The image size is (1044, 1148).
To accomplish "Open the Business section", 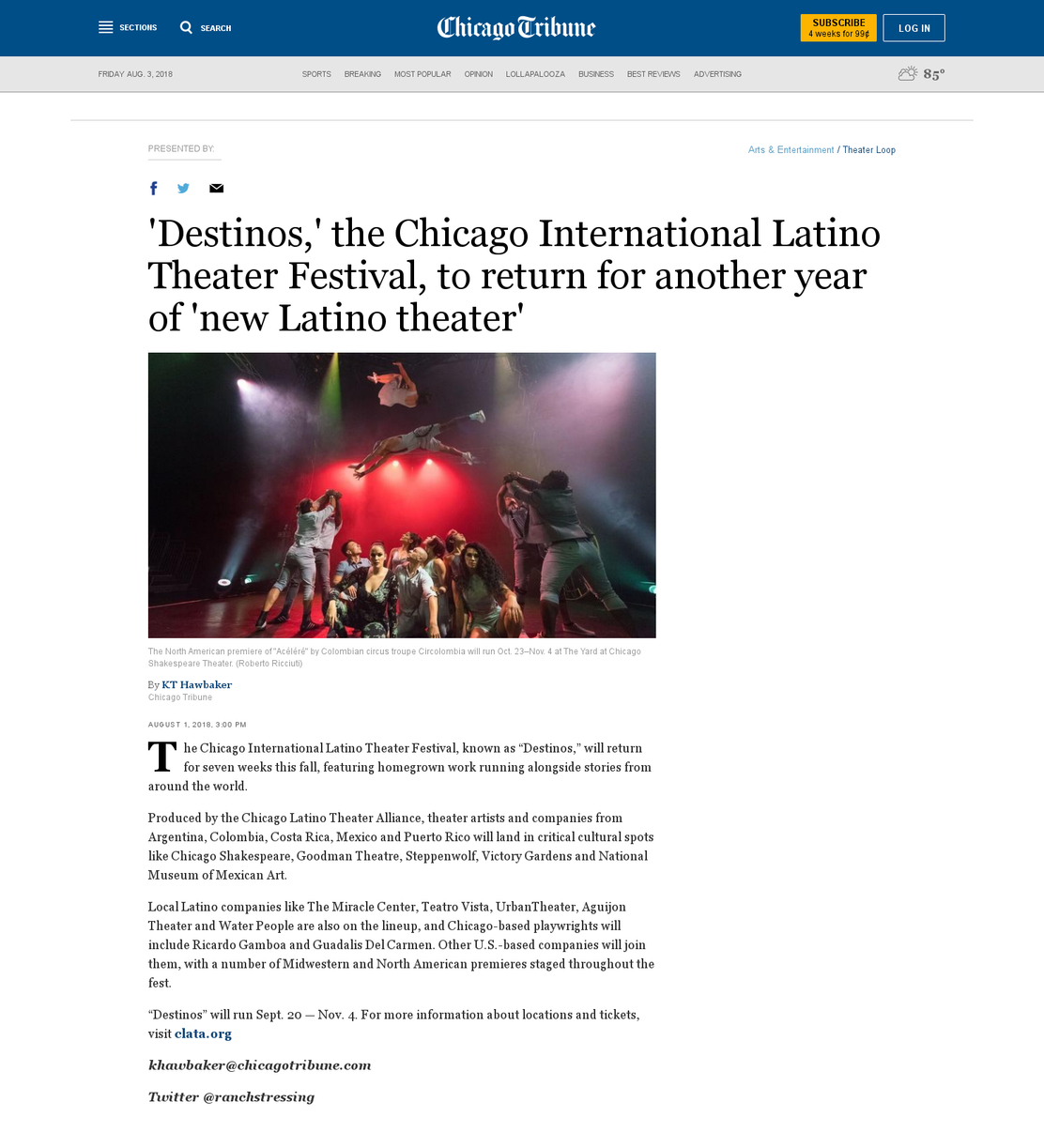I will 596,74.
